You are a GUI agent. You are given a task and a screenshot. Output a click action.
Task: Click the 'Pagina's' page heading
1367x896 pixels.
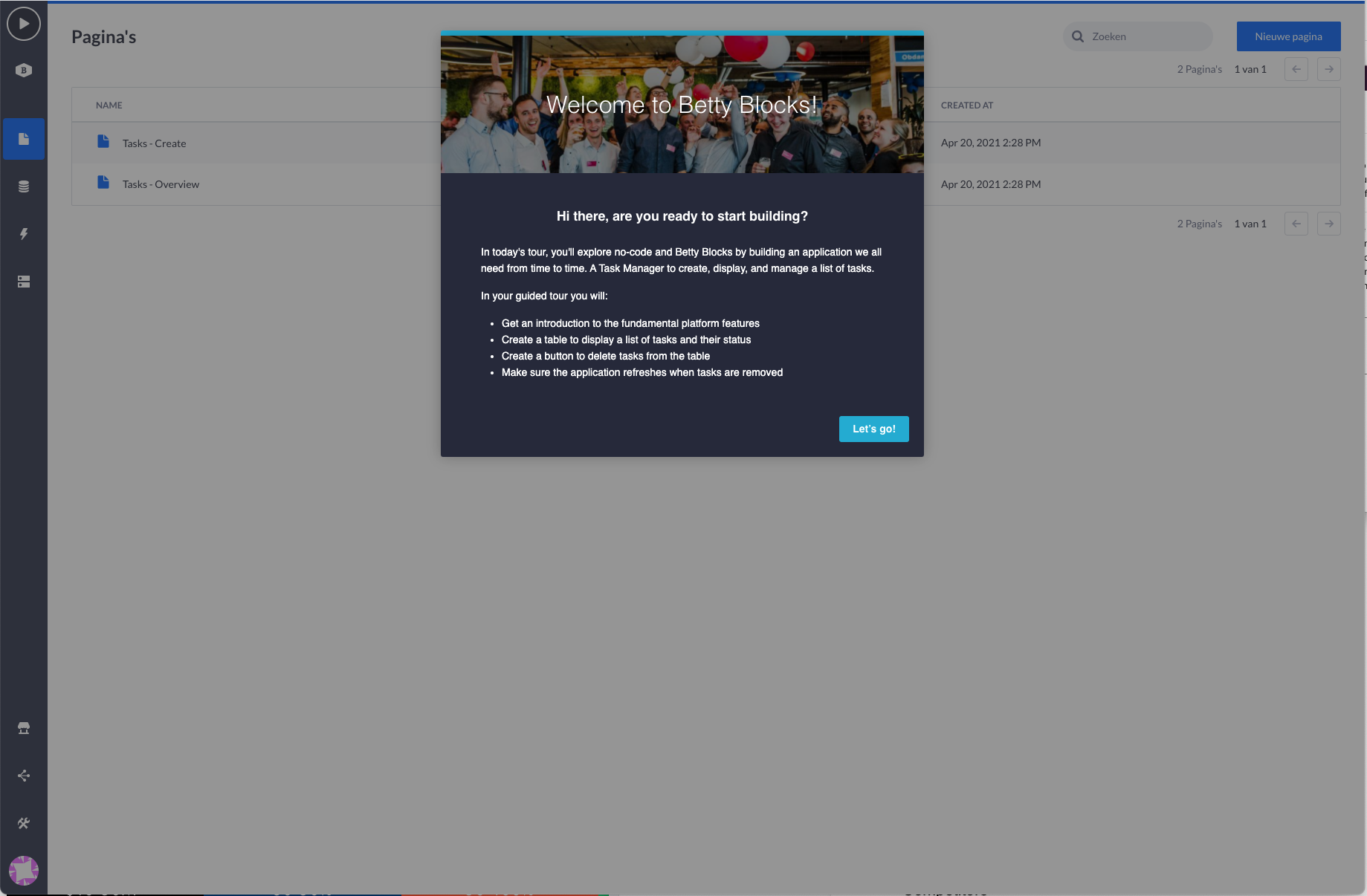(x=104, y=37)
